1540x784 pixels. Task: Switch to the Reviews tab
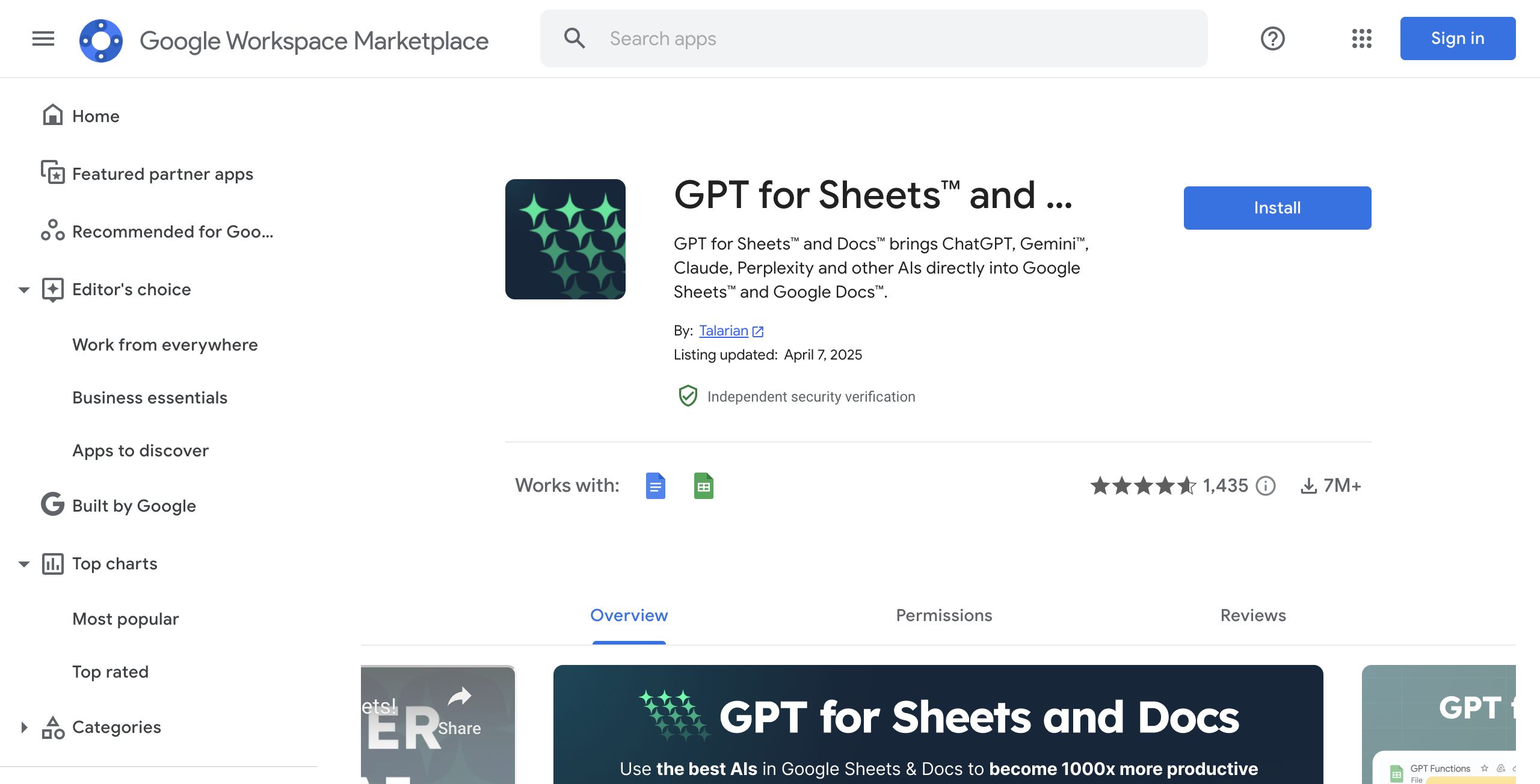(x=1253, y=616)
